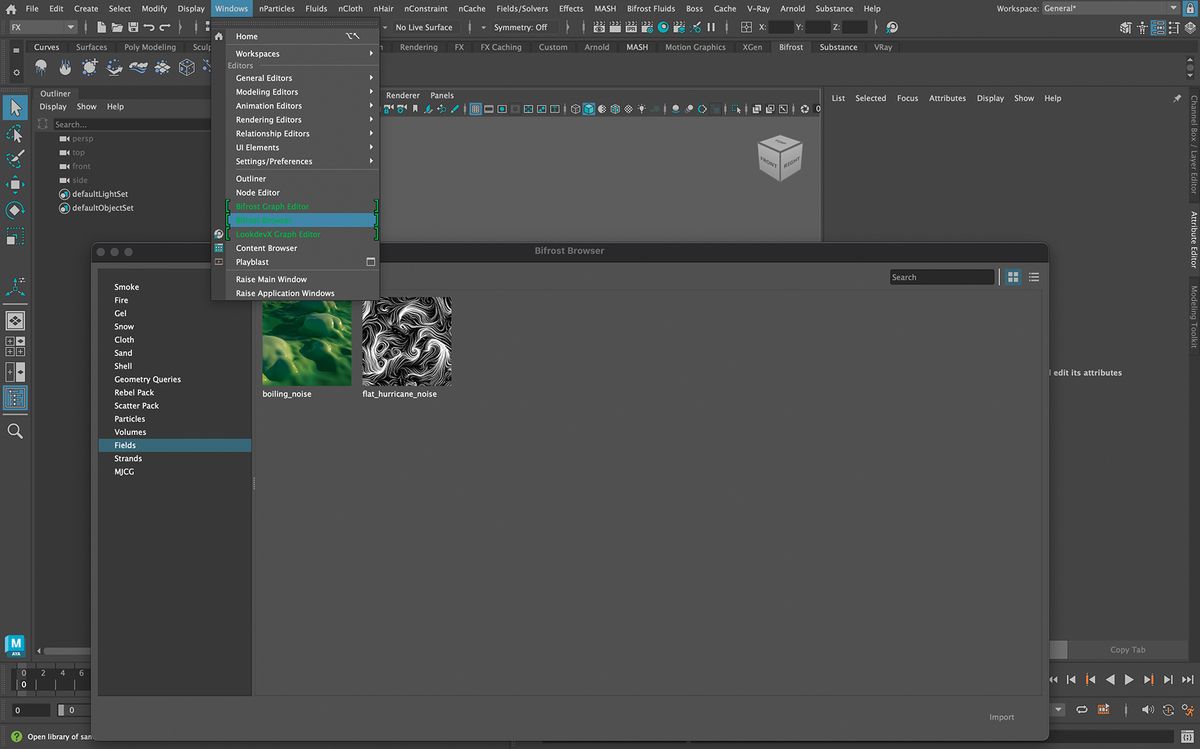Click the Play forwards button
1200x749 pixels.
click(1129, 680)
